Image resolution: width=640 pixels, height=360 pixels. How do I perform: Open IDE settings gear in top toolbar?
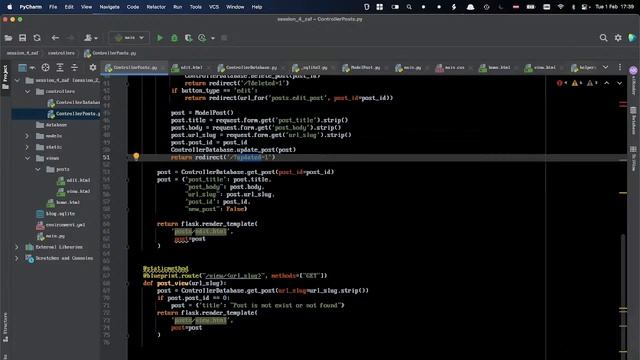(x=618, y=38)
